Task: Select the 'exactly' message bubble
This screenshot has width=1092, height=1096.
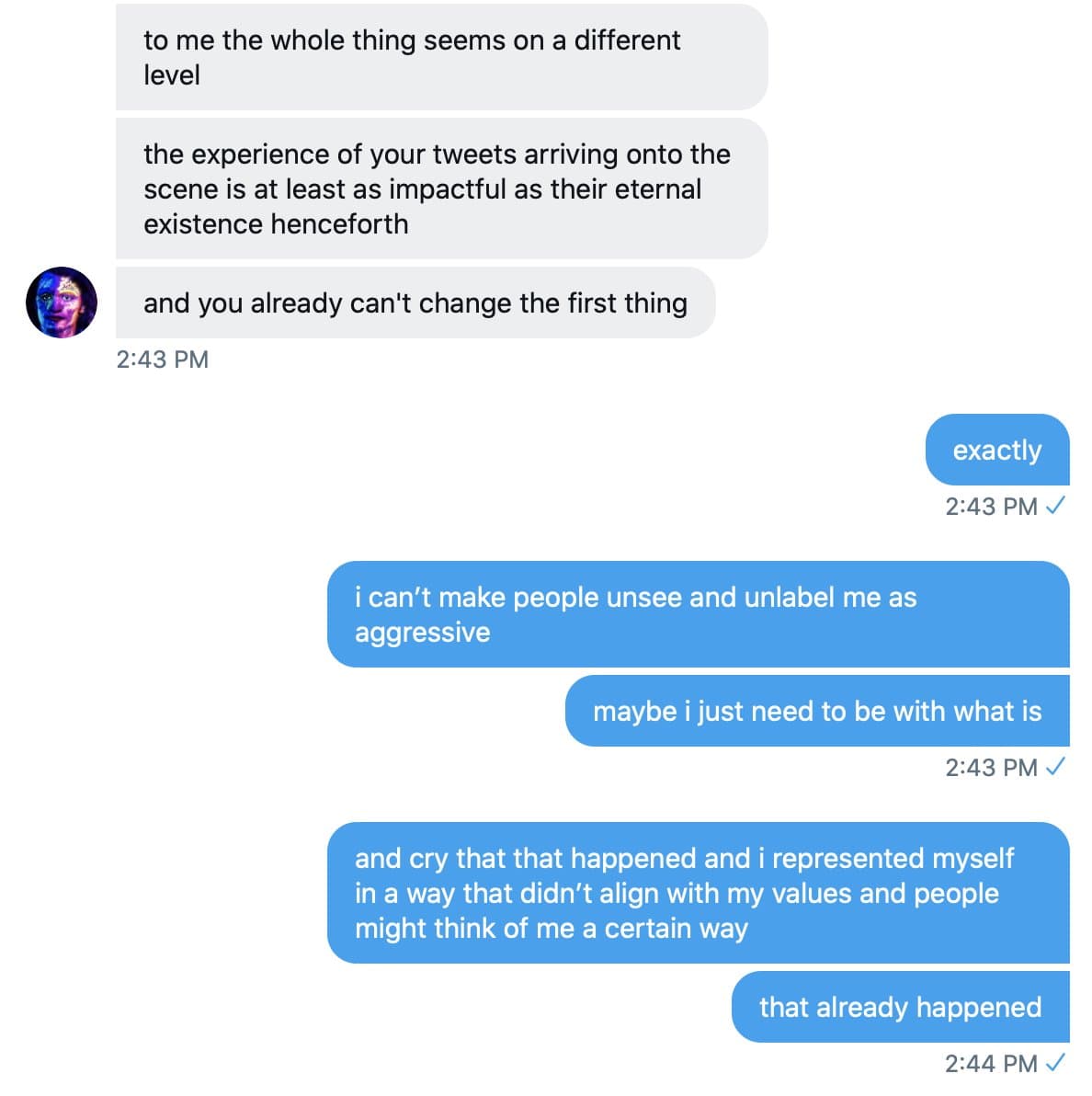Action: point(996,450)
